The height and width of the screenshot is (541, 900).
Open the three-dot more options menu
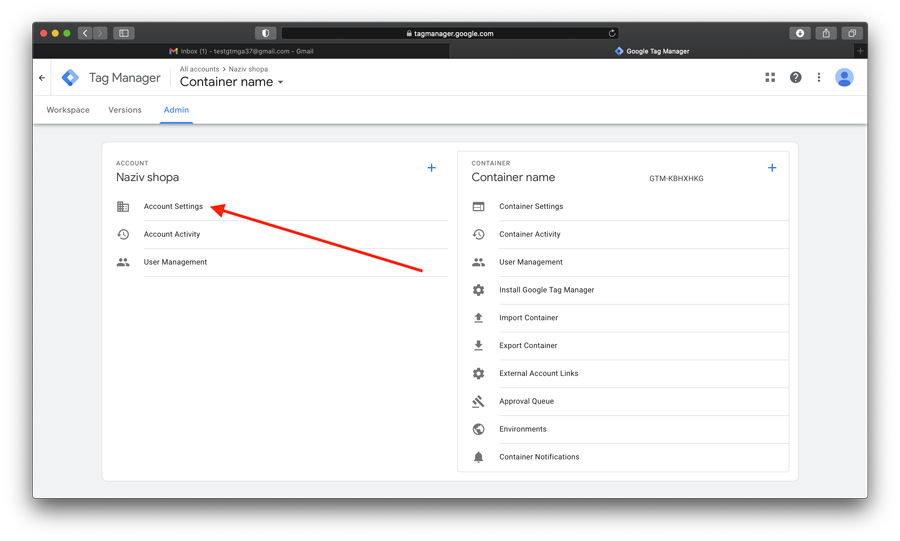click(819, 77)
